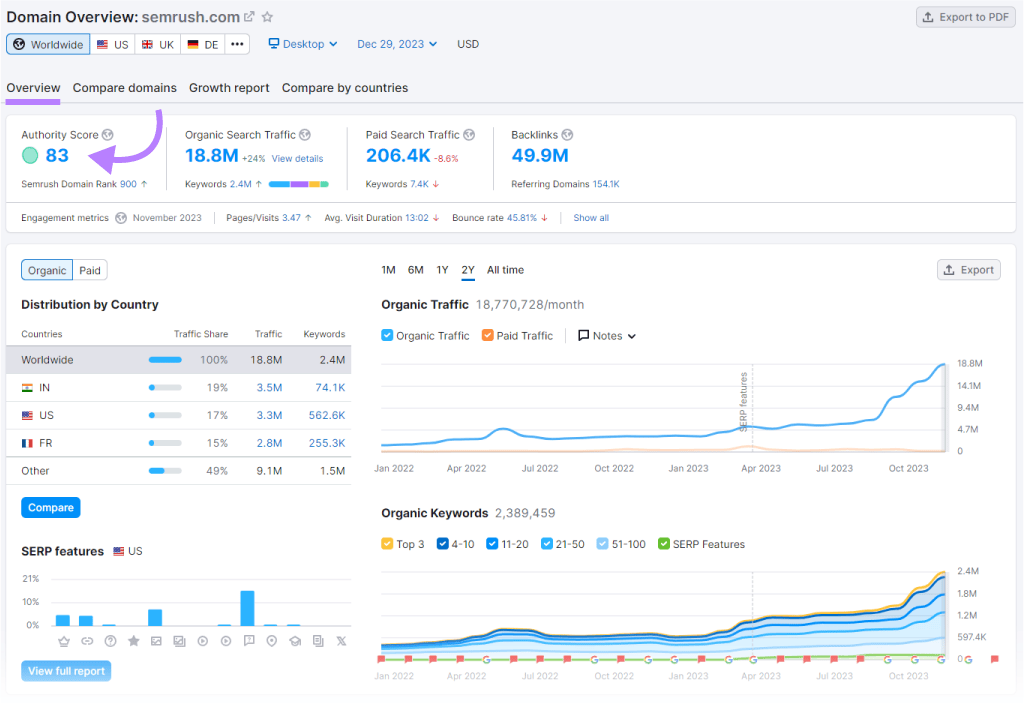Switch to the Compare domains tab
The width and height of the screenshot is (1024, 707).
tap(124, 88)
